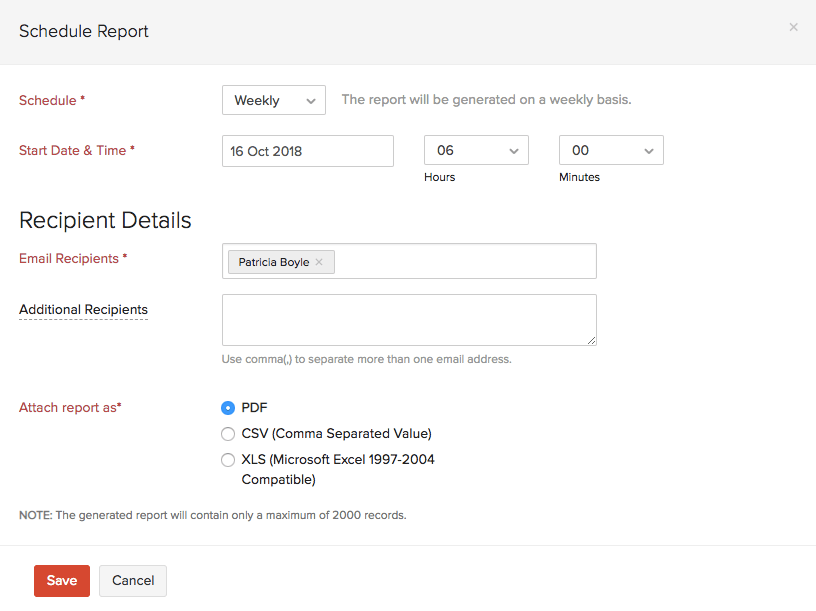This screenshot has height=611, width=816.
Task: Click the Schedule Report dialog title
Action: pos(84,31)
